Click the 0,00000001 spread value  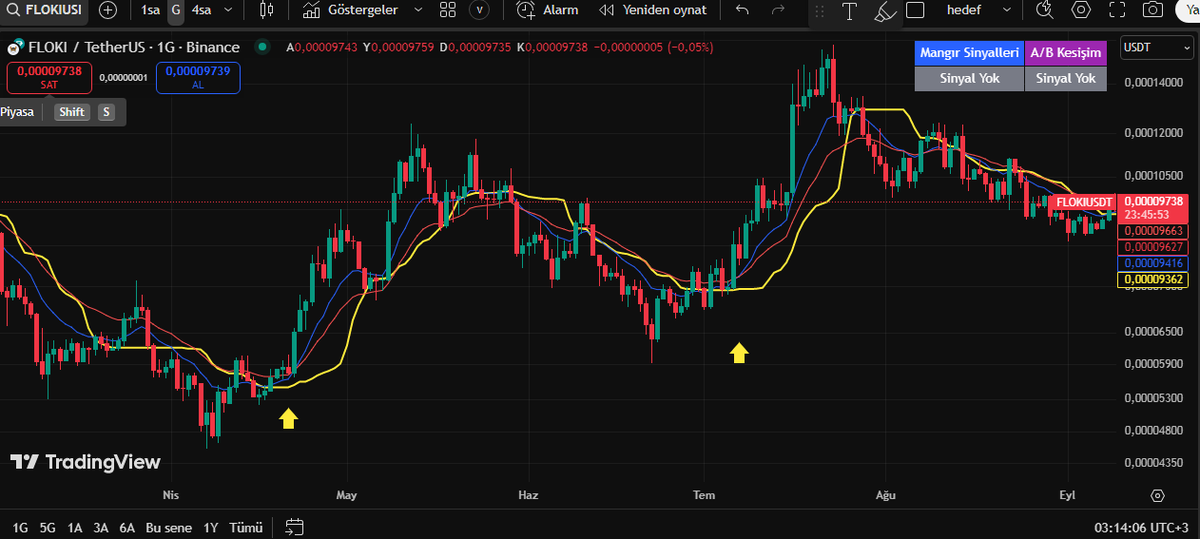pos(124,78)
